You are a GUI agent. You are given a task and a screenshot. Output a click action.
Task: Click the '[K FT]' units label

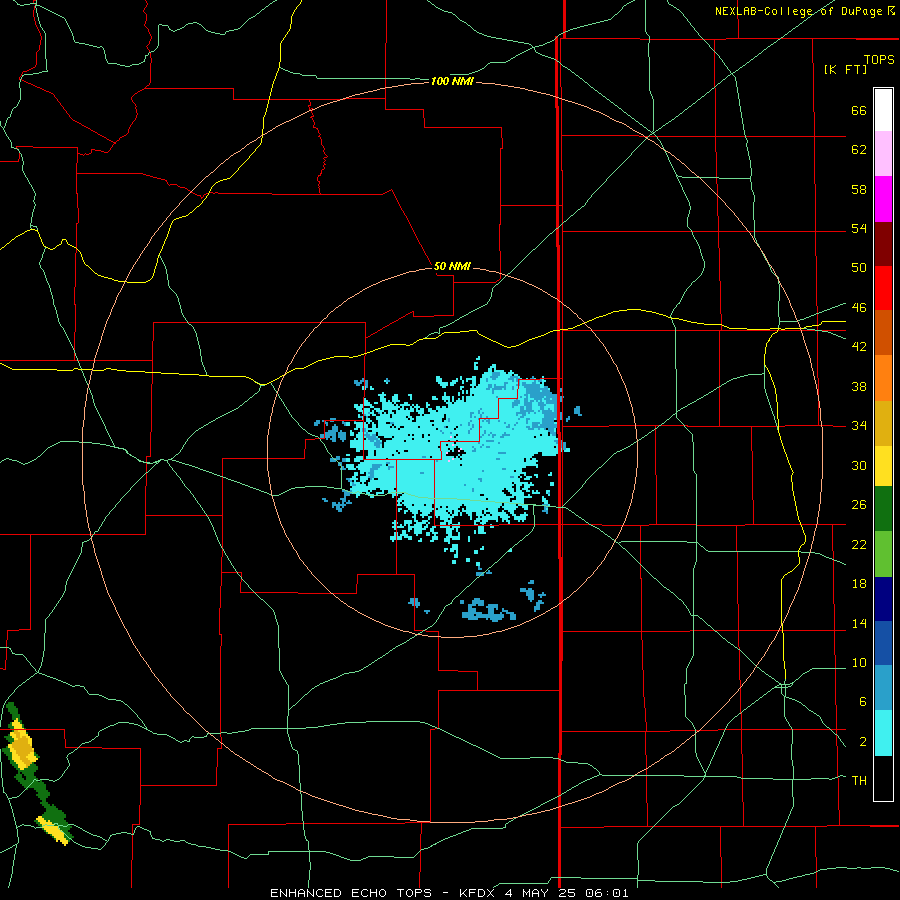pos(845,69)
